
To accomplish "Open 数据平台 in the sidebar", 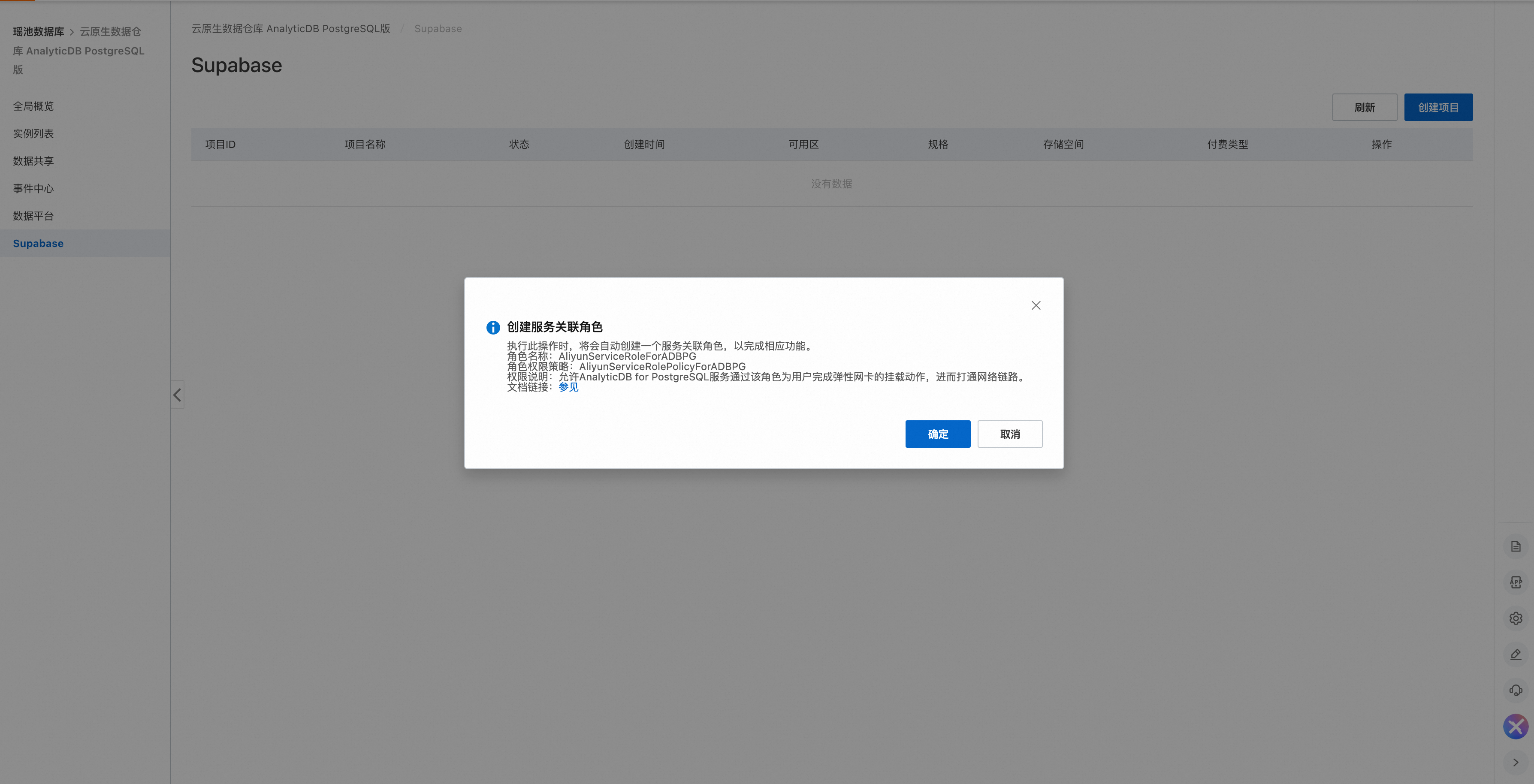I will pyautogui.click(x=33, y=215).
